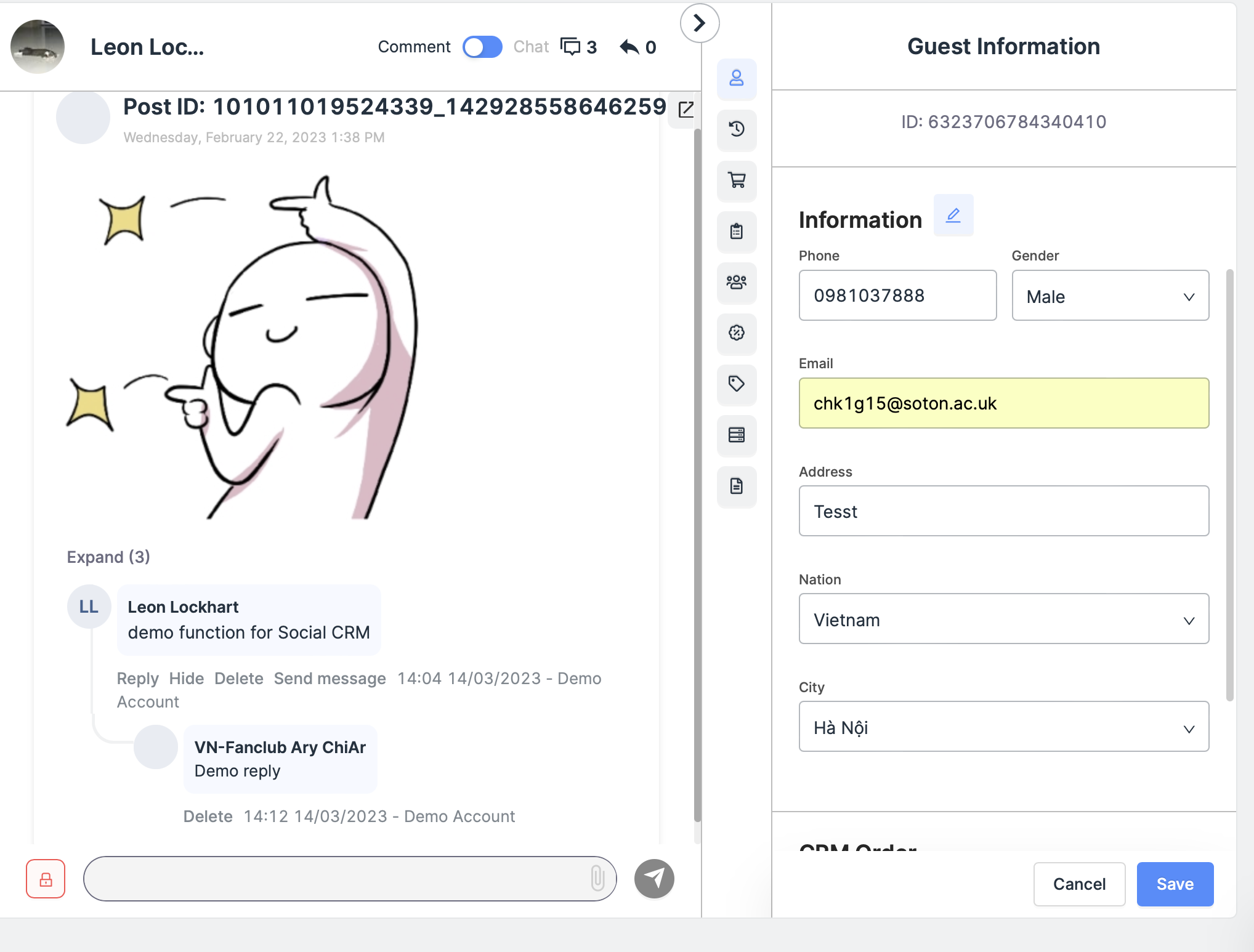Open the people group sidebar icon

point(736,283)
